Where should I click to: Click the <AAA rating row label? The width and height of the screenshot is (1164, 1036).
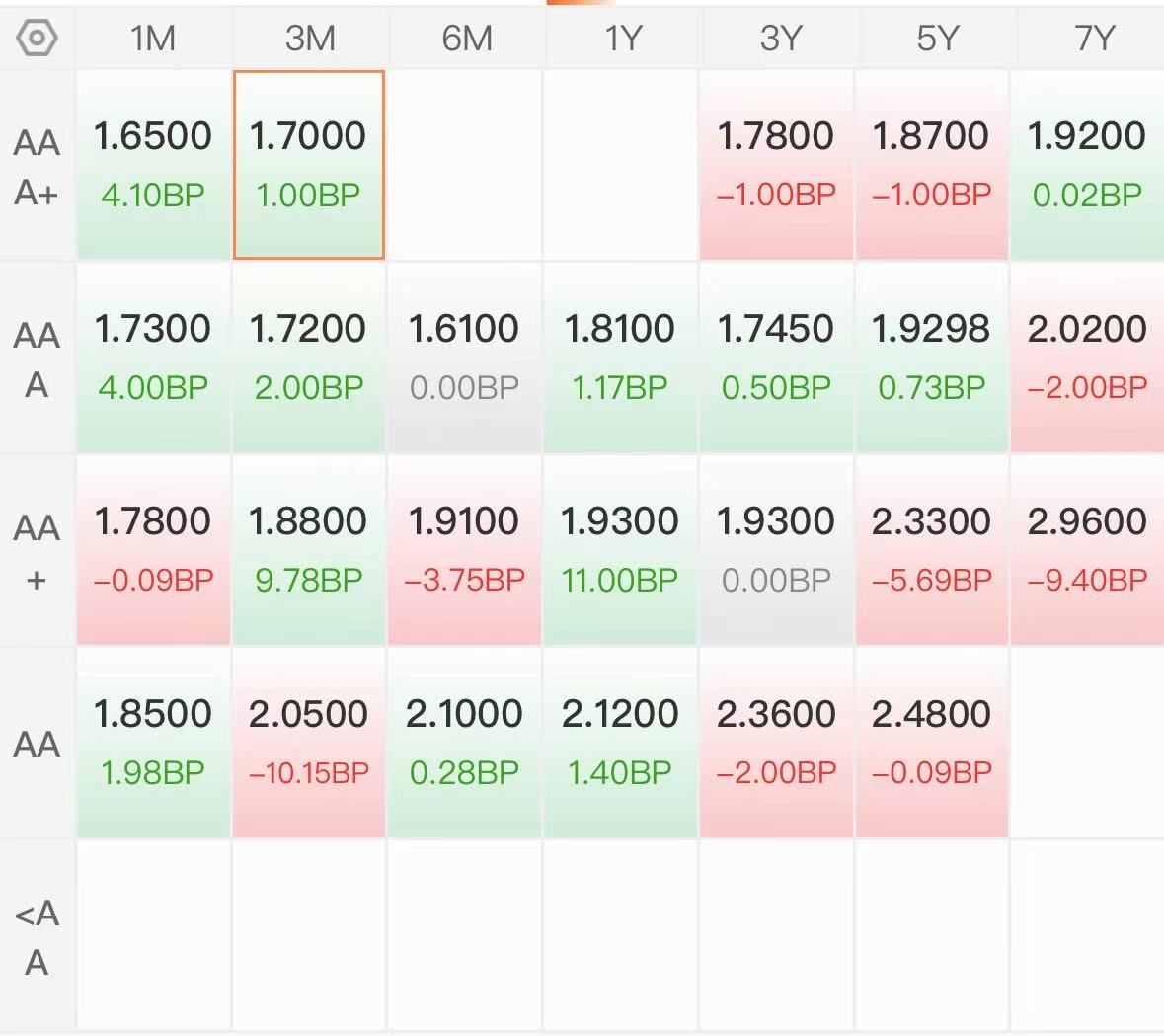pyautogui.click(x=37, y=937)
